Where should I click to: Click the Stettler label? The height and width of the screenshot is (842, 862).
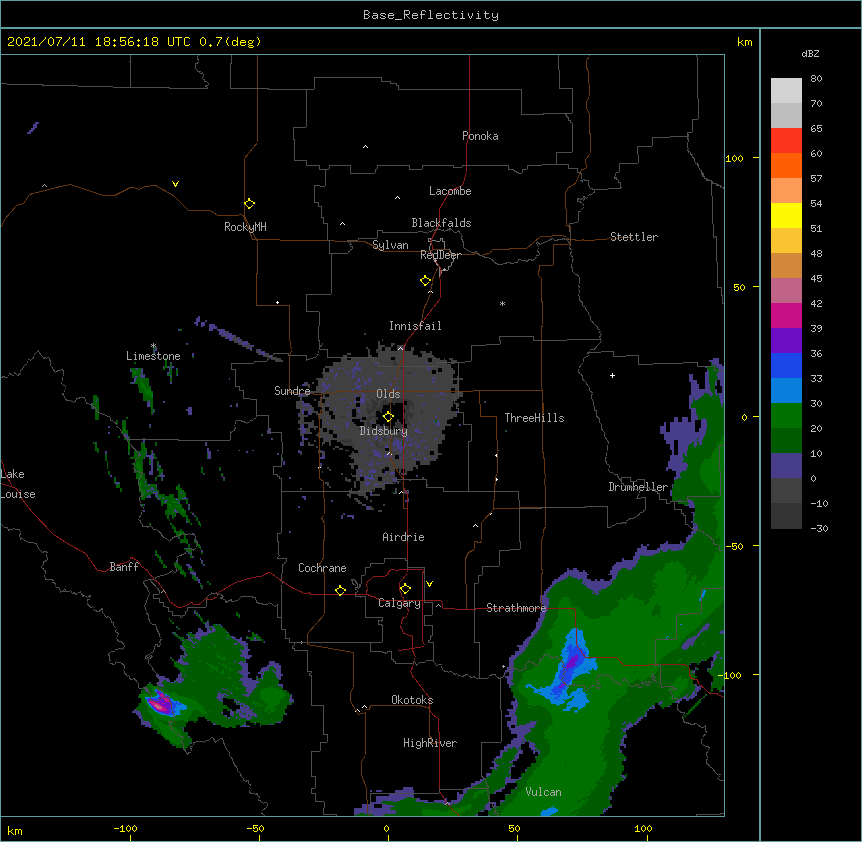(634, 237)
